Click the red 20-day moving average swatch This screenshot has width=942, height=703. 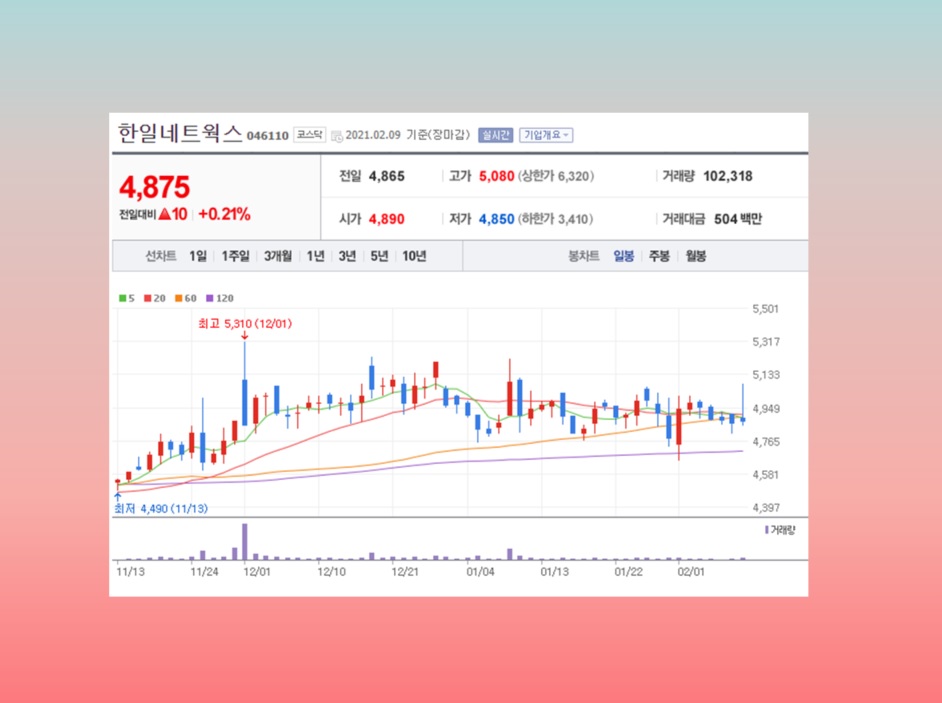click(148, 298)
